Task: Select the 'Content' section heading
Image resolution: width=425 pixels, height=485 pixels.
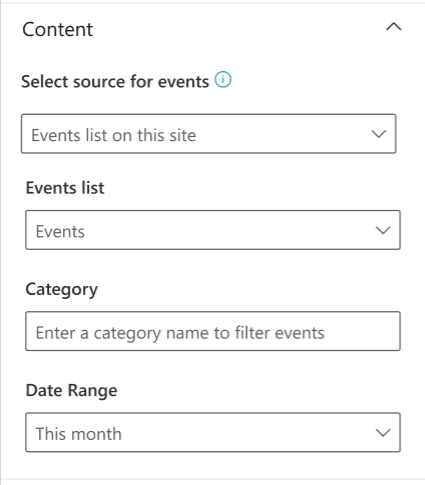Action: point(57,29)
